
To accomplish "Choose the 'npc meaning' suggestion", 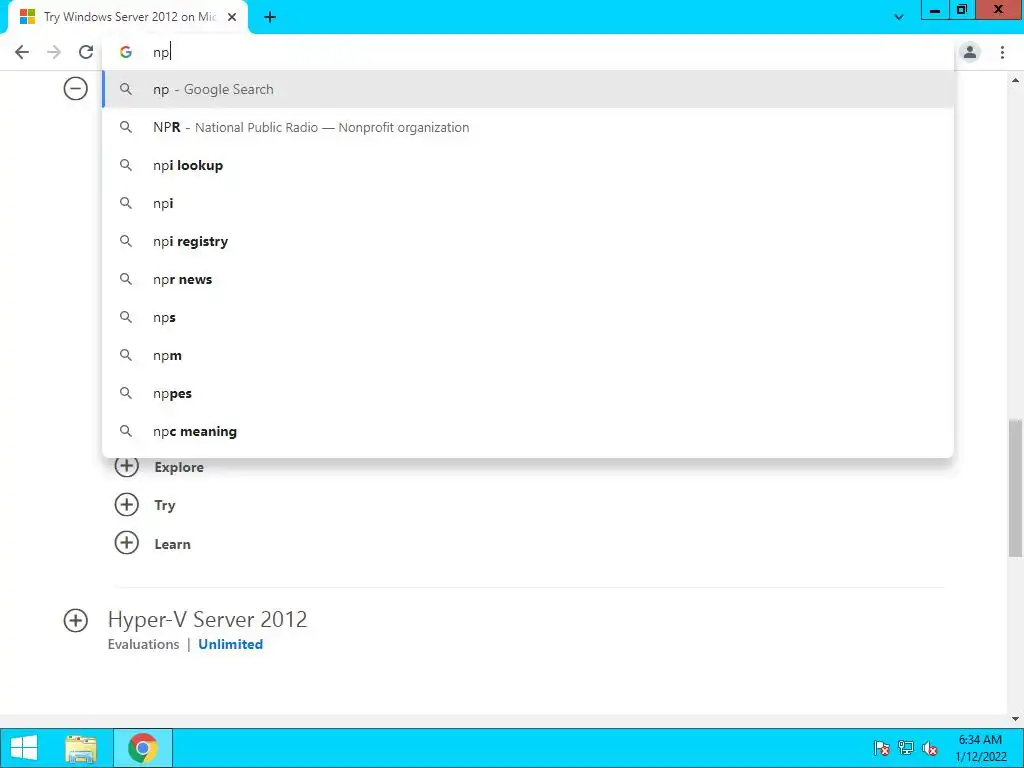I will pyautogui.click(x=528, y=431).
